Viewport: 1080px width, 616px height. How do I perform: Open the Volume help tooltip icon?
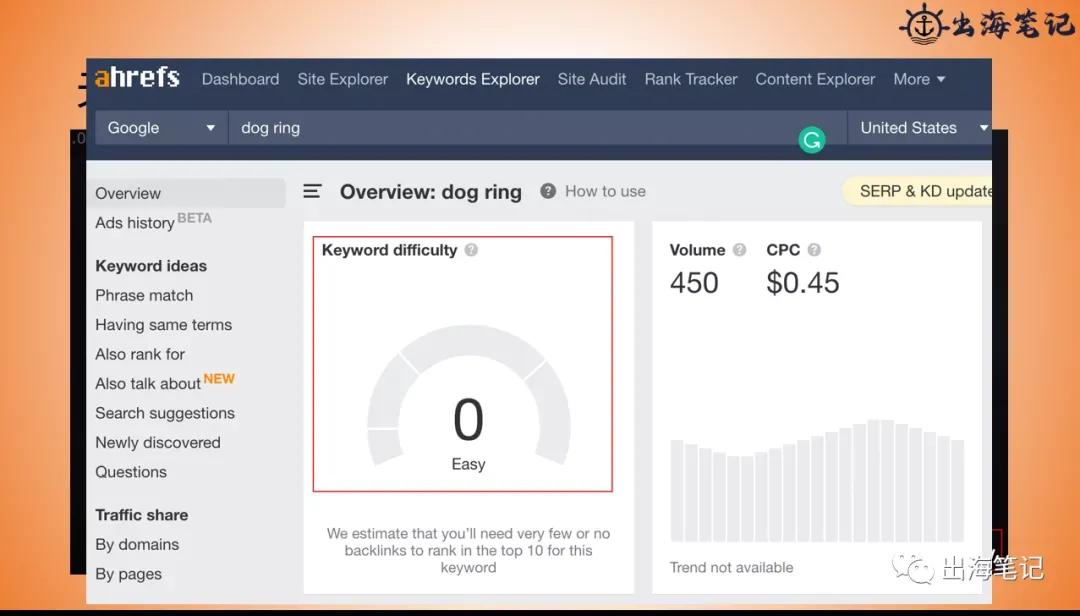739,250
